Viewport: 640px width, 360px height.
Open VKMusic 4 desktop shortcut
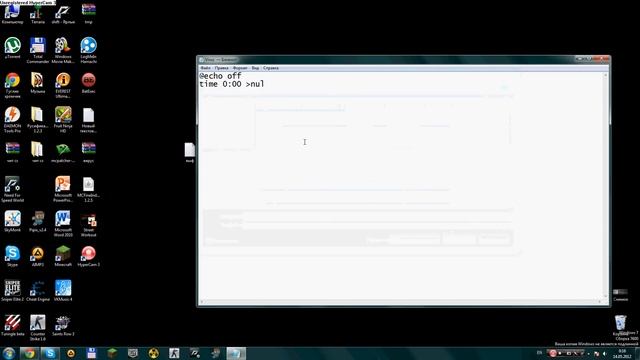(63, 291)
